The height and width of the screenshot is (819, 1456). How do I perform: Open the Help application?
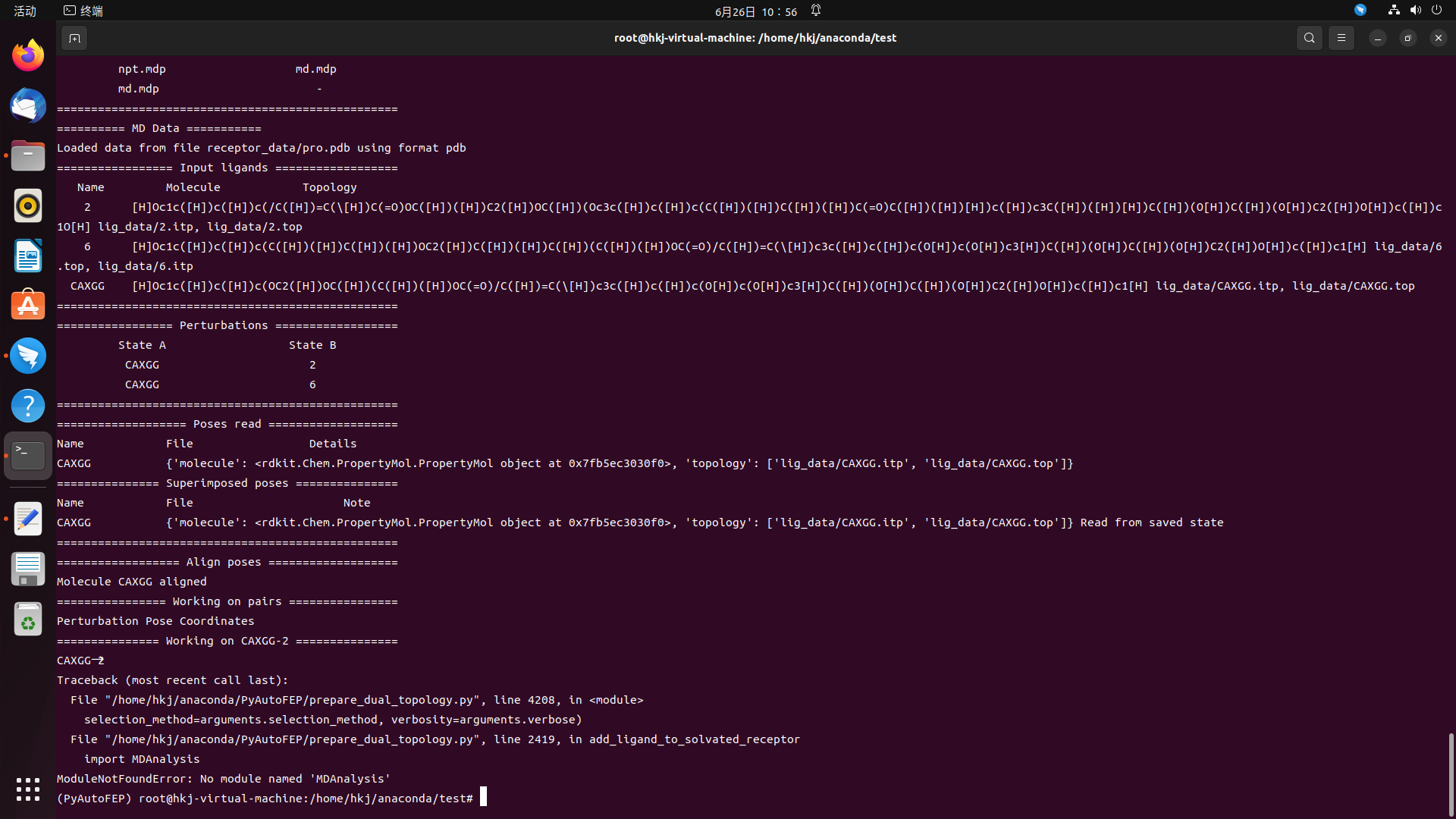(27, 405)
